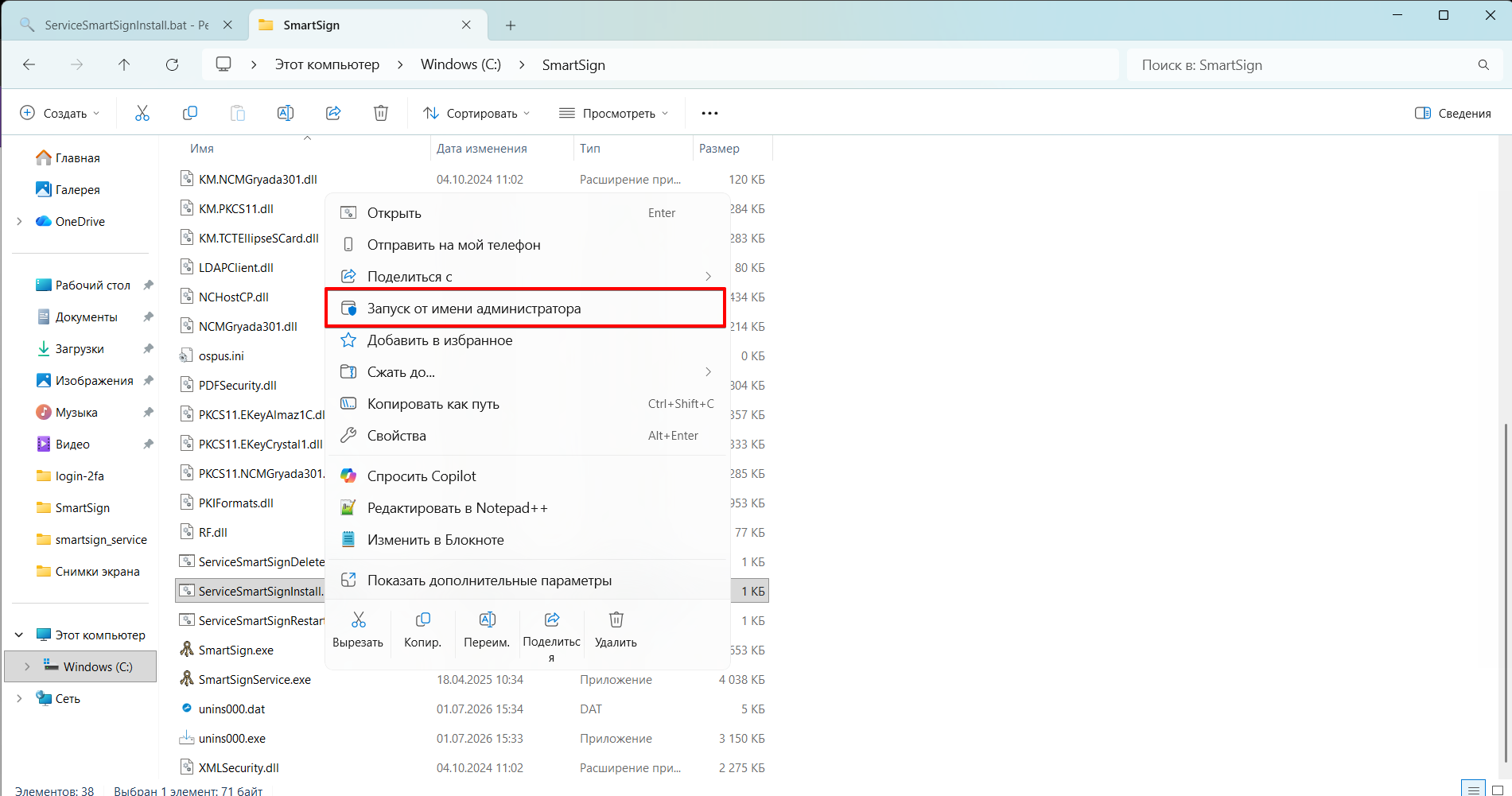Image resolution: width=1512 pixels, height=796 pixels.
Task: Click the Поиск в: SmartSign search field
Action: pyautogui.click(x=1315, y=65)
